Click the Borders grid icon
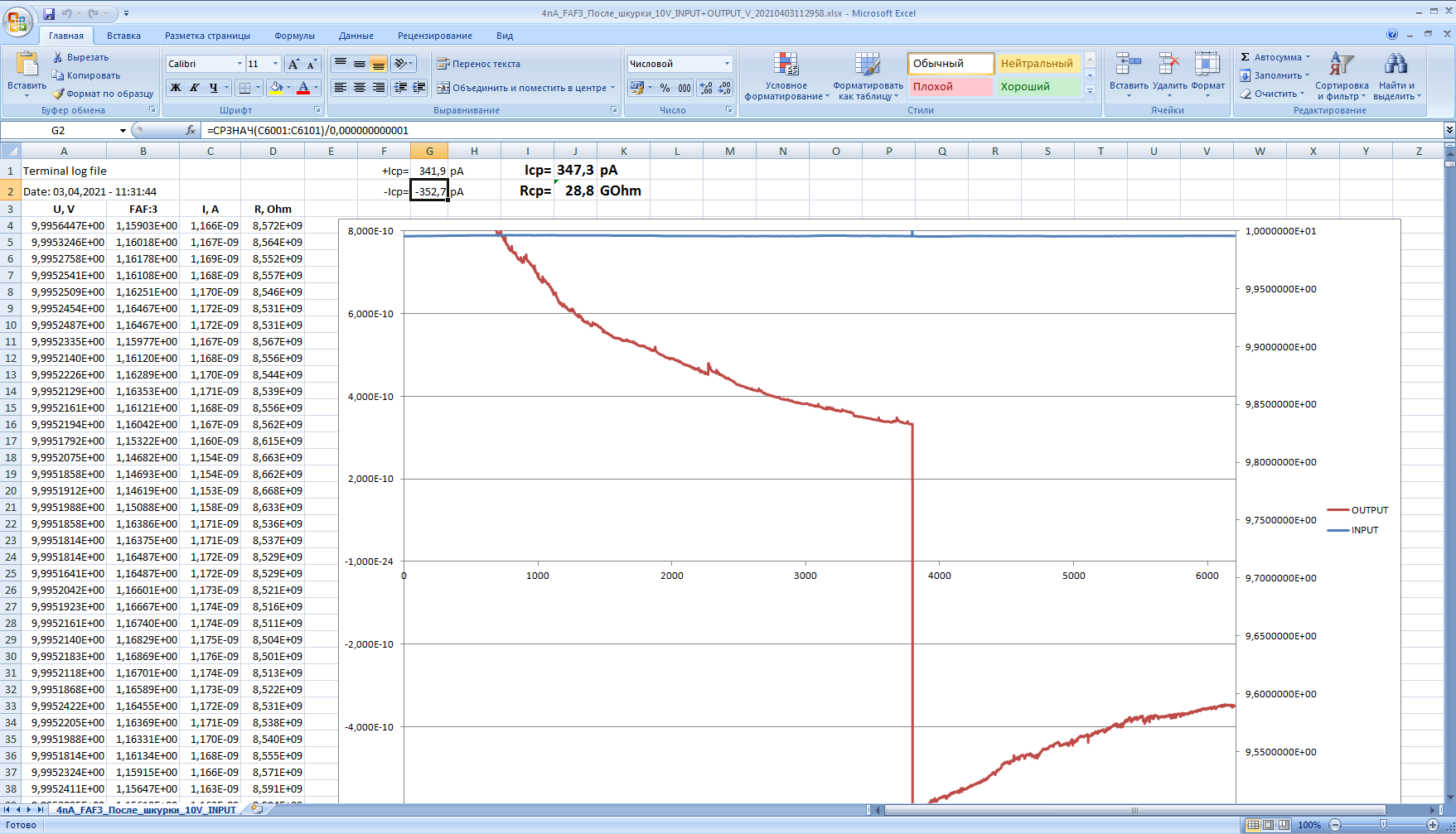Viewport: 1456px width, 834px height. tap(244, 88)
